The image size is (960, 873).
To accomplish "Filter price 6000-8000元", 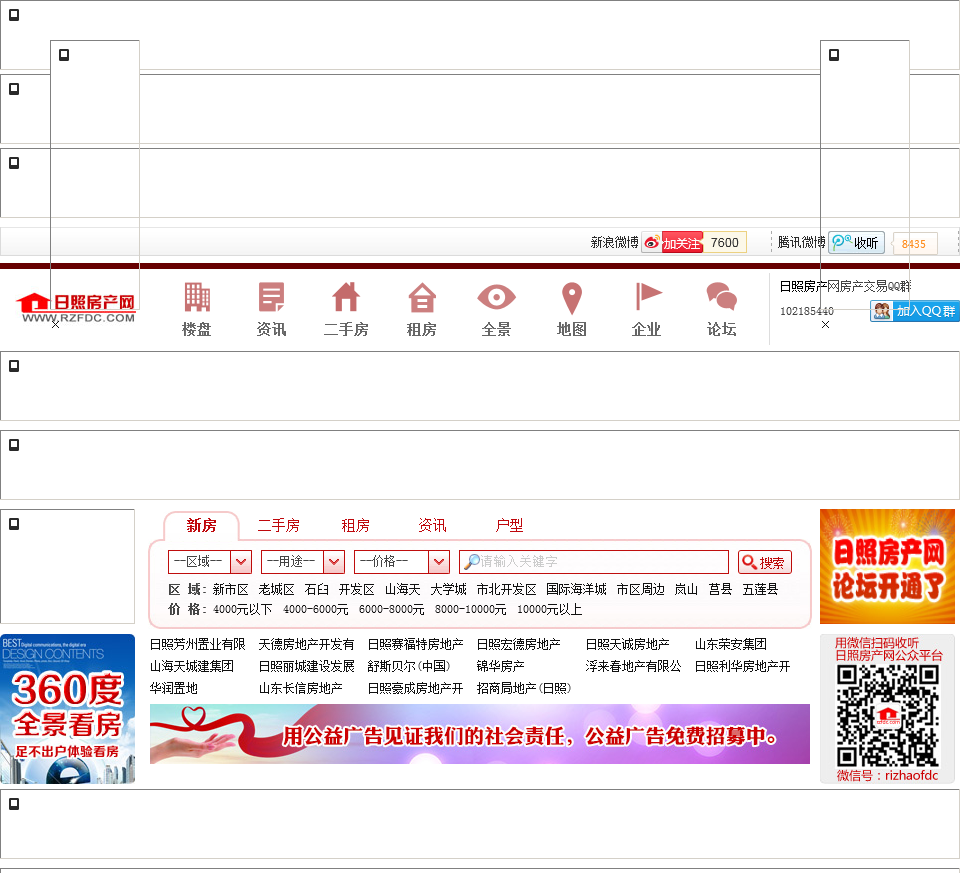I will pos(392,610).
